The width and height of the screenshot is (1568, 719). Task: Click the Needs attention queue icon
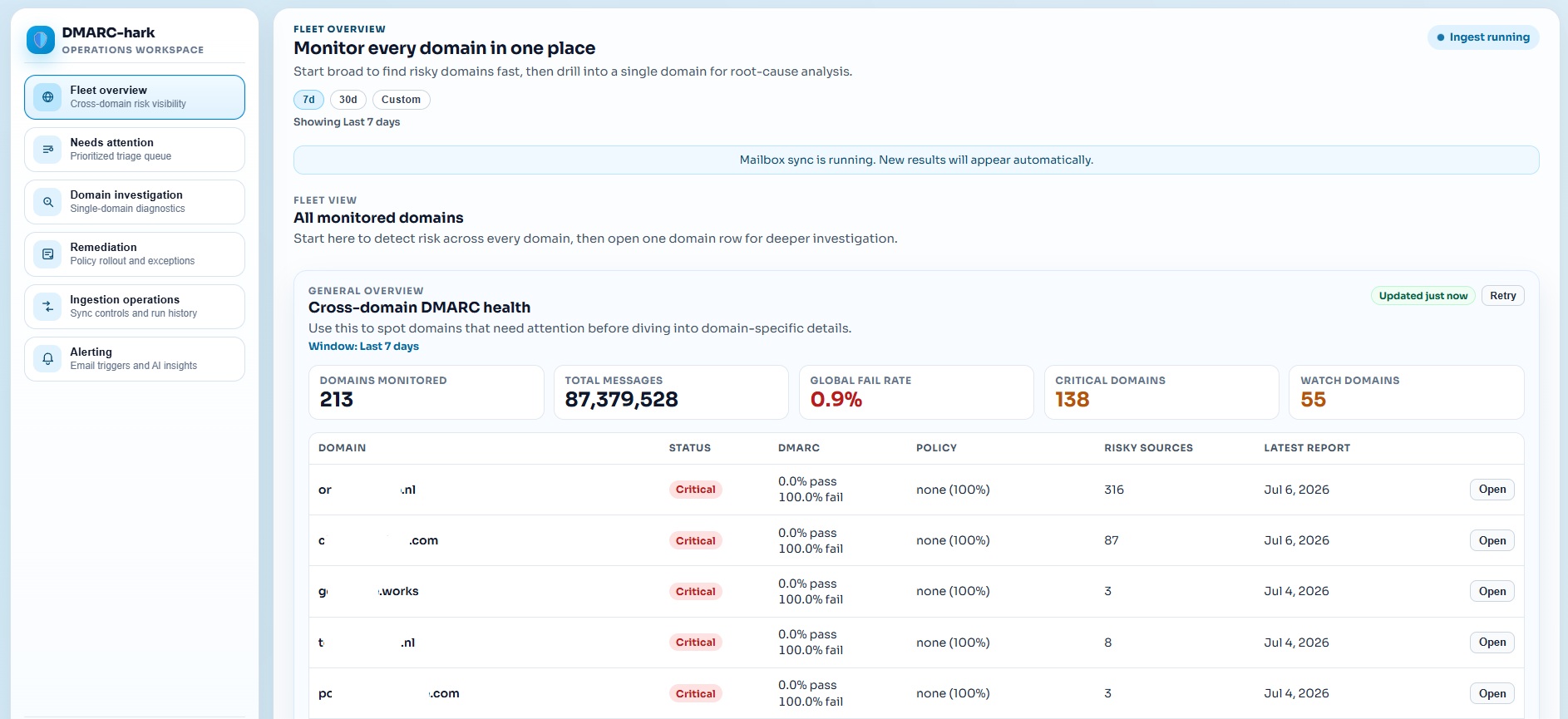48,150
